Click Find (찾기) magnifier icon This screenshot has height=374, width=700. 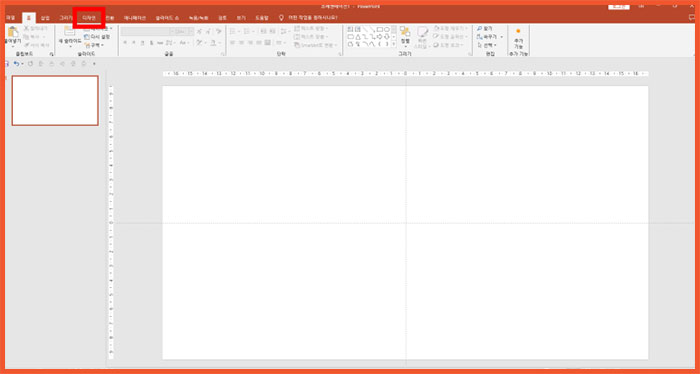(x=480, y=29)
